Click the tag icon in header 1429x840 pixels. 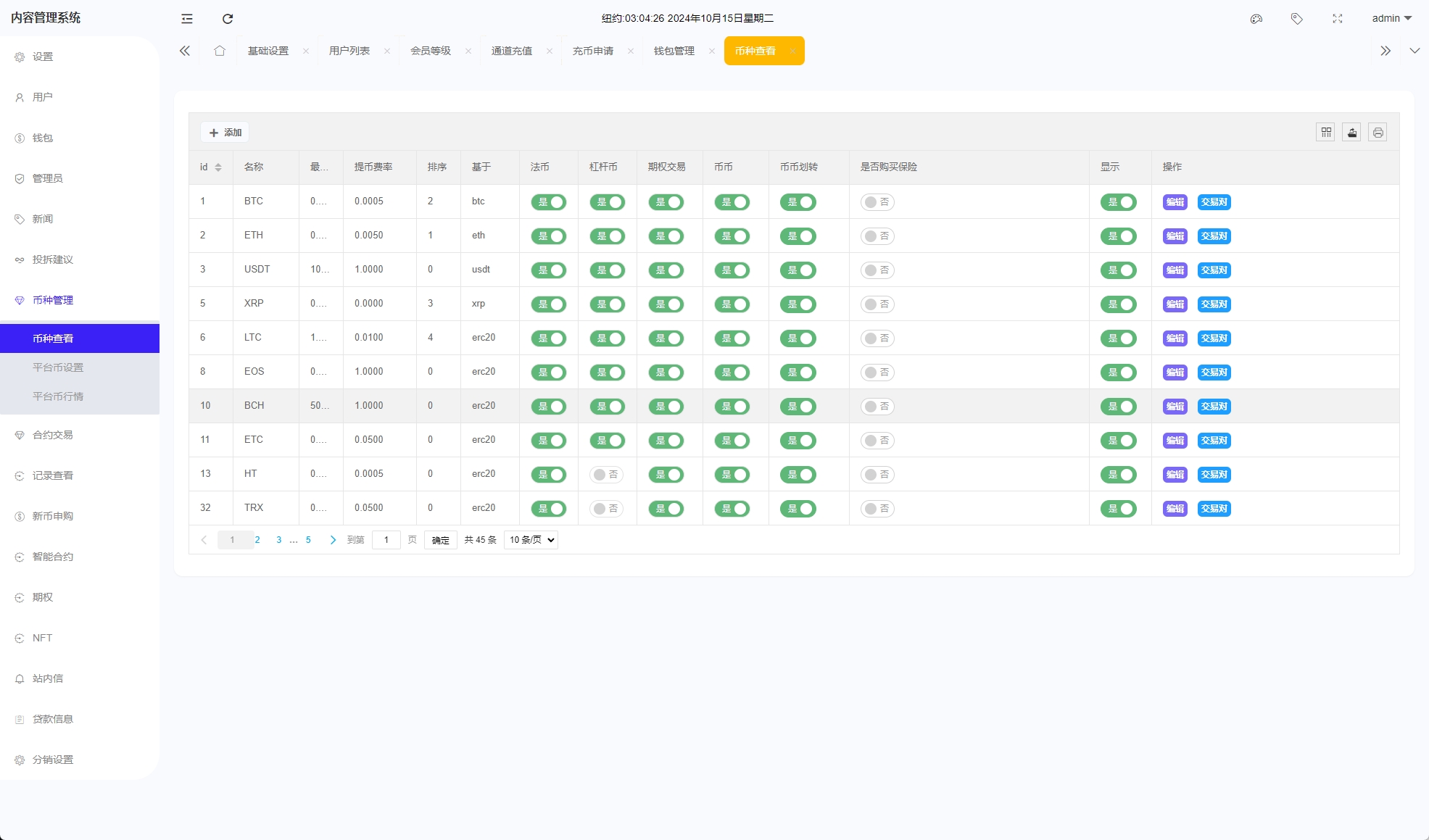click(x=1297, y=19)
